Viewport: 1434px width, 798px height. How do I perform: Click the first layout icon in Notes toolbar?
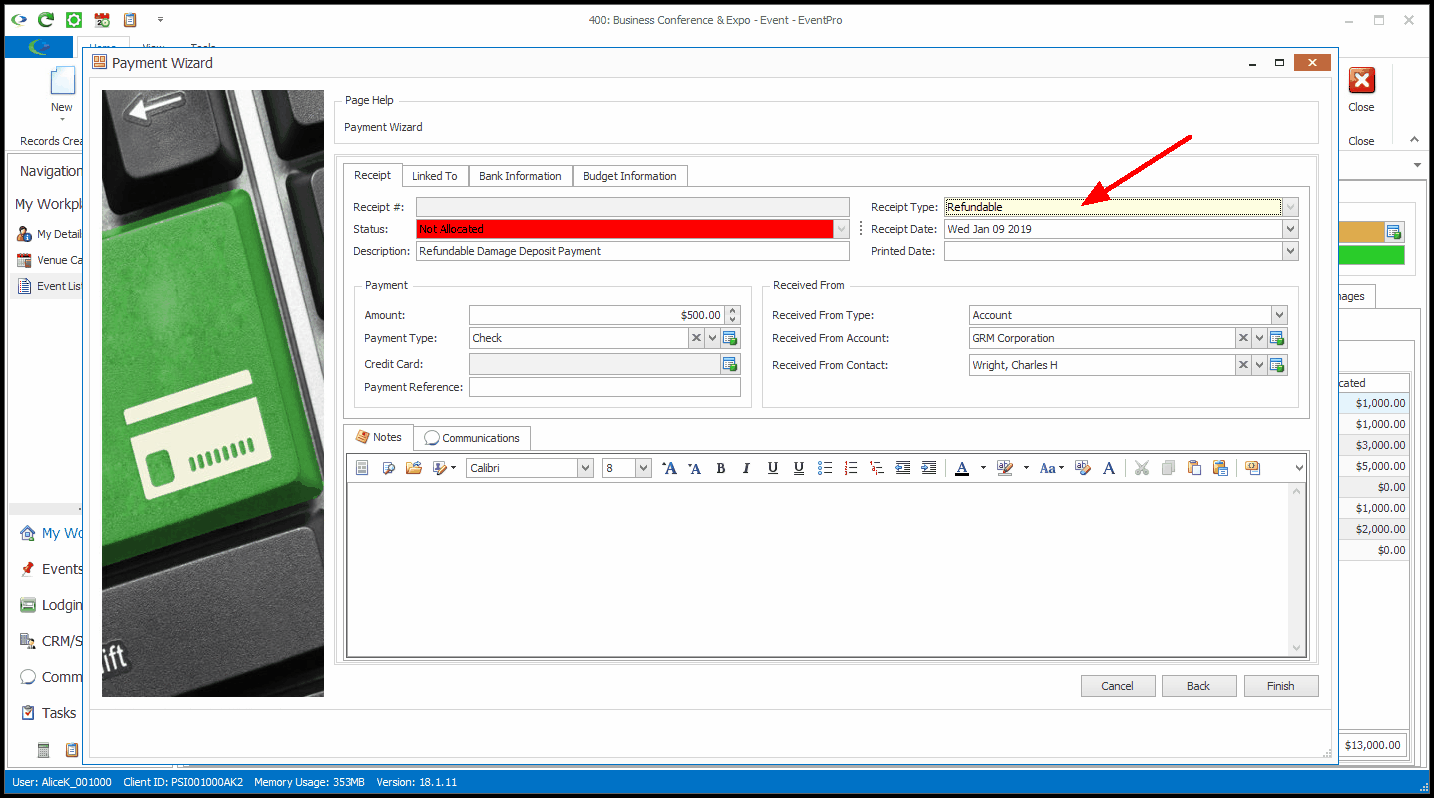pyautogui.click(x=362, y=468)
